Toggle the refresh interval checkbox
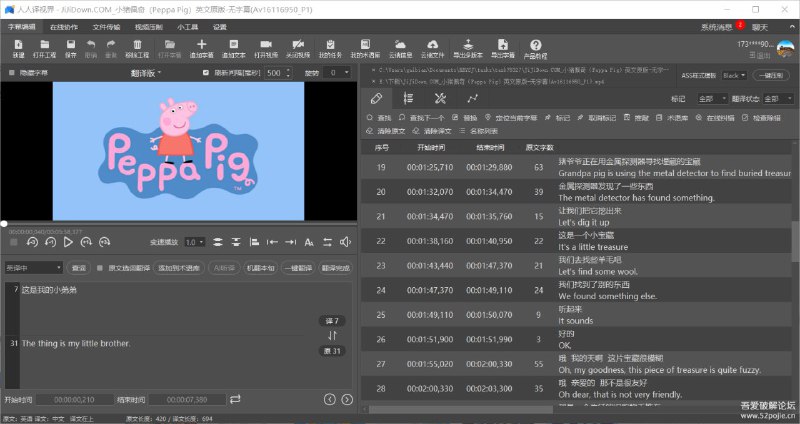 click(206, 73)
